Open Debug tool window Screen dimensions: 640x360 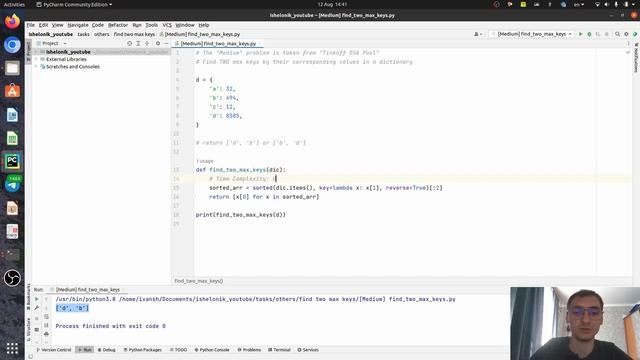point(107,350)
